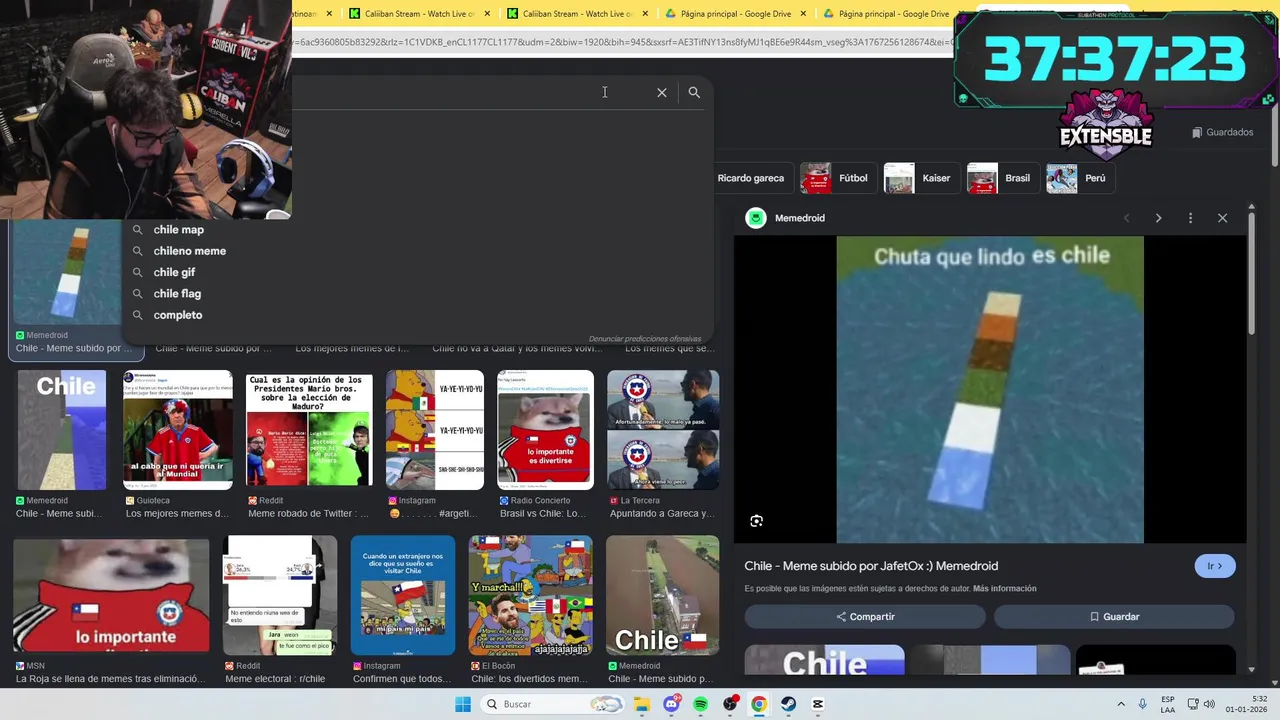
Task: Open Reddit 'Meme electoral' thumbnail
Action: (x=280, y=596)
